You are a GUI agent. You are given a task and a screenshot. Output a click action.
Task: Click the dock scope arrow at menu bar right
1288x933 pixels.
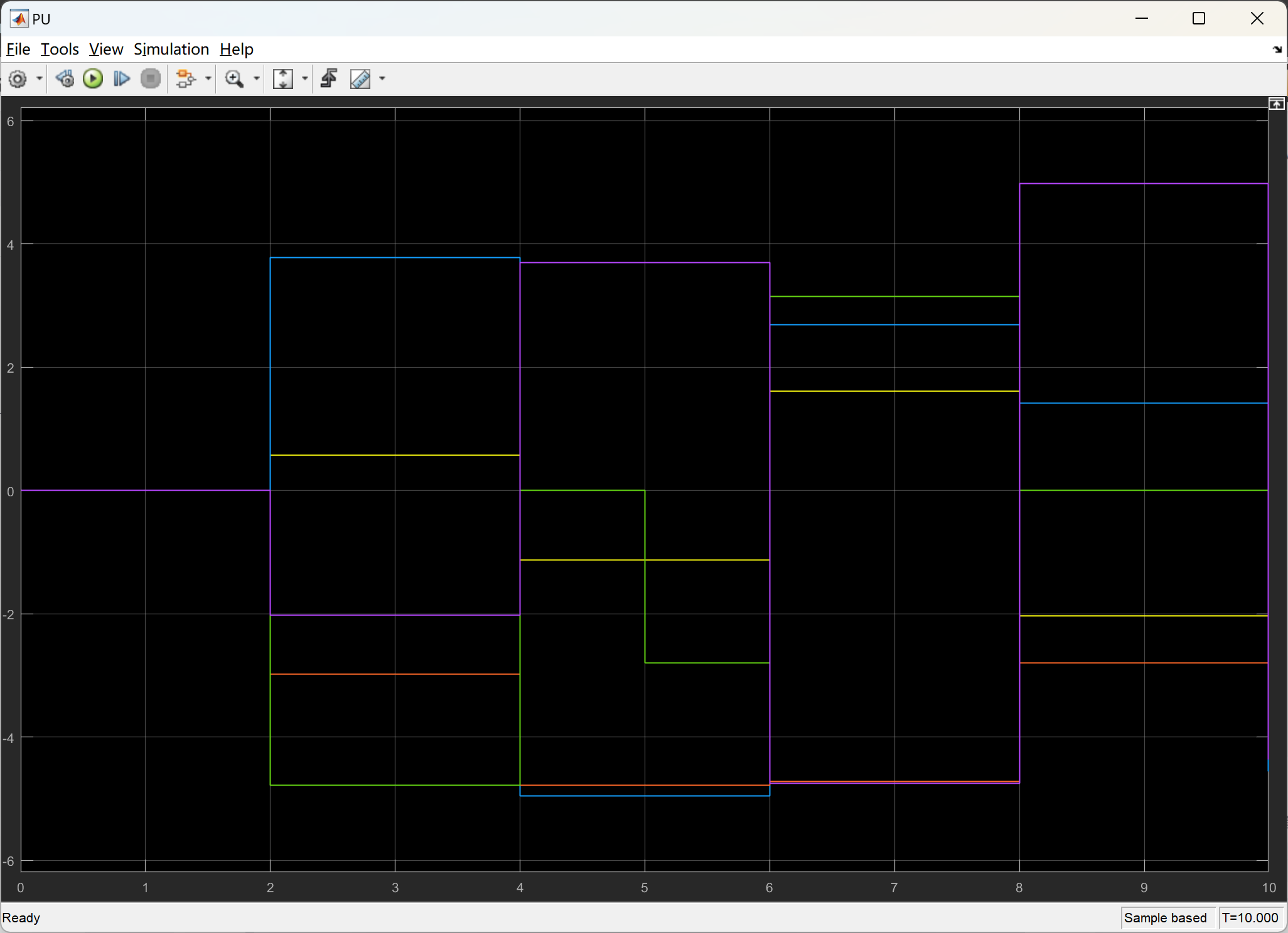(1277, 50)
